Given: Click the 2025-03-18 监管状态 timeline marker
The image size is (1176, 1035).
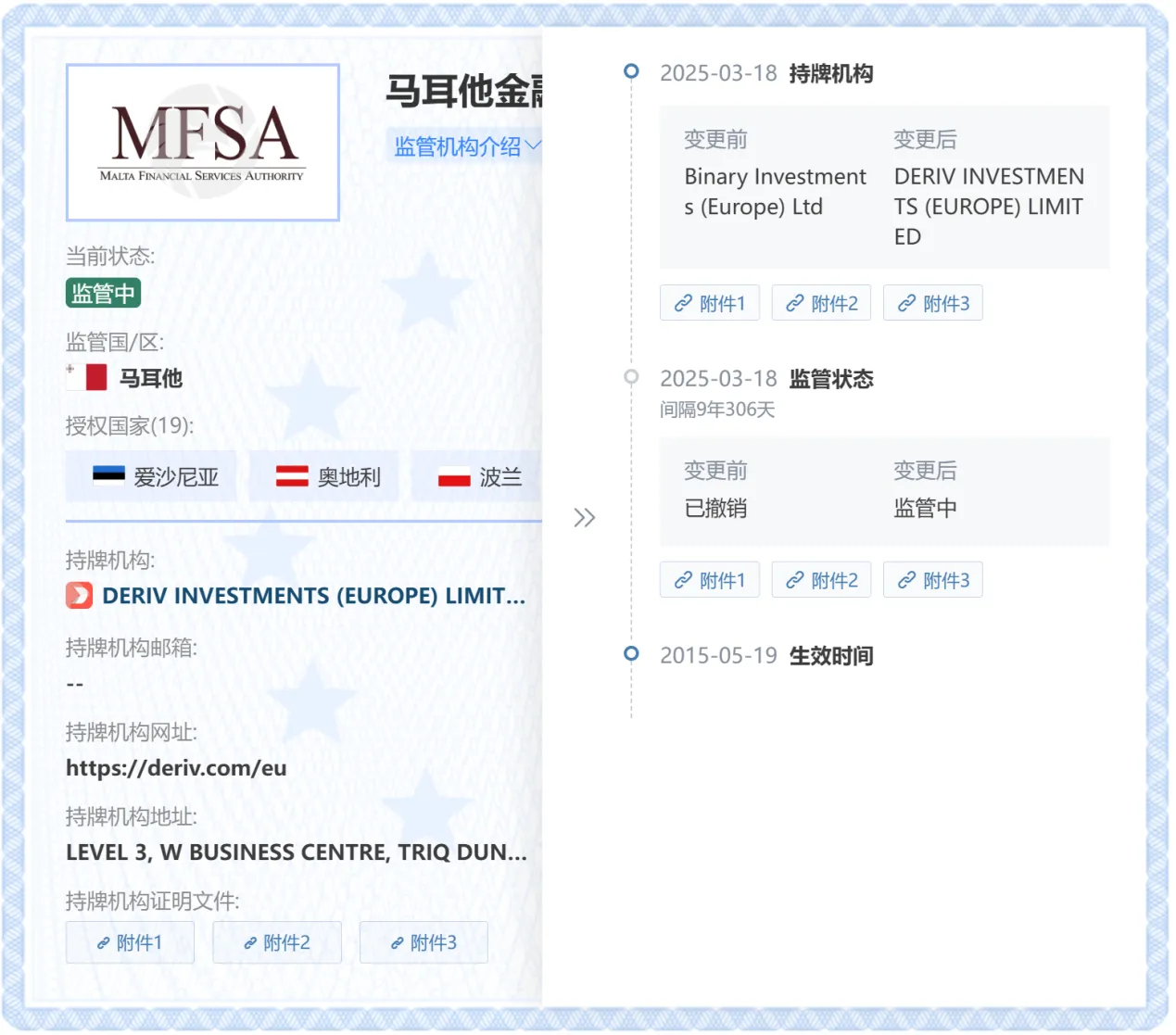Looking at the screenshot, I should click(x=631, y=377).
